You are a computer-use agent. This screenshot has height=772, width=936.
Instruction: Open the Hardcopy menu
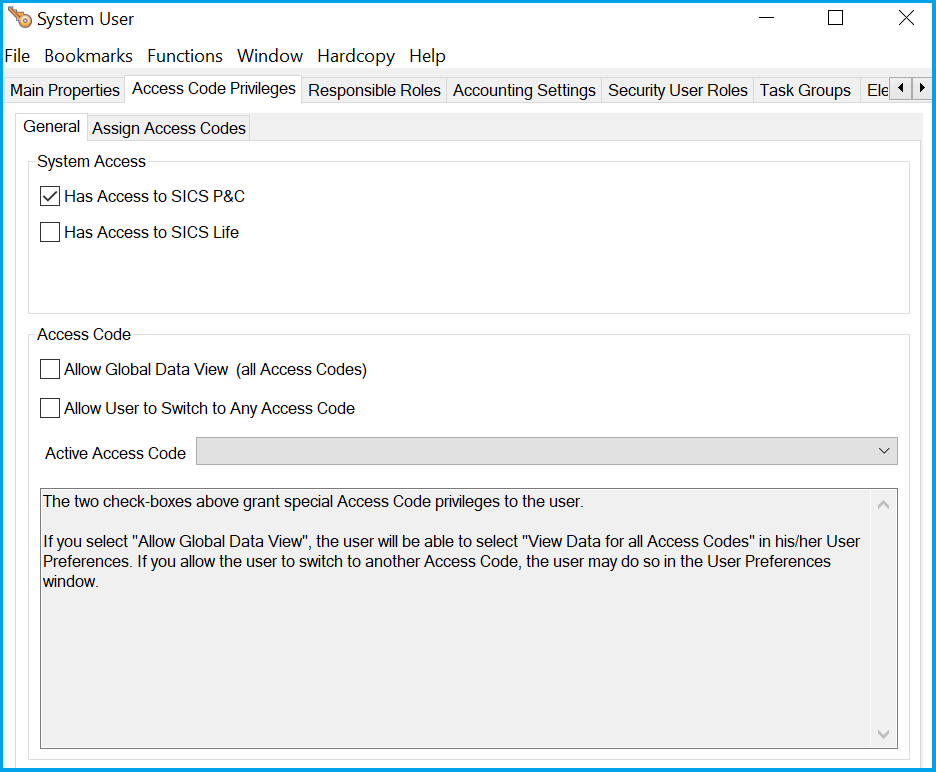click(x=356, y=56)
